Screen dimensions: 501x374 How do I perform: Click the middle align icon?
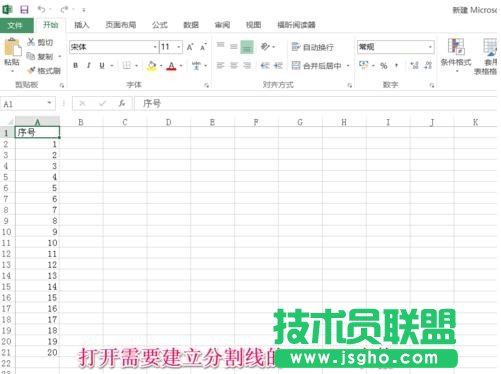tap(234, 46)
